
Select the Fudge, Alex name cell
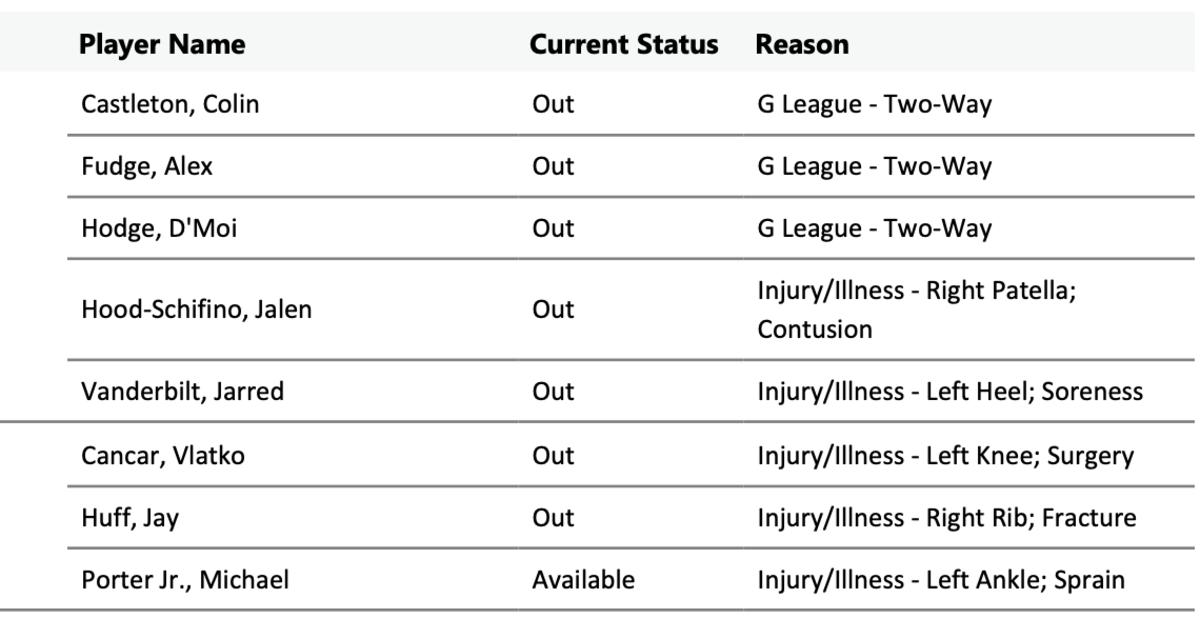[147, 166]
